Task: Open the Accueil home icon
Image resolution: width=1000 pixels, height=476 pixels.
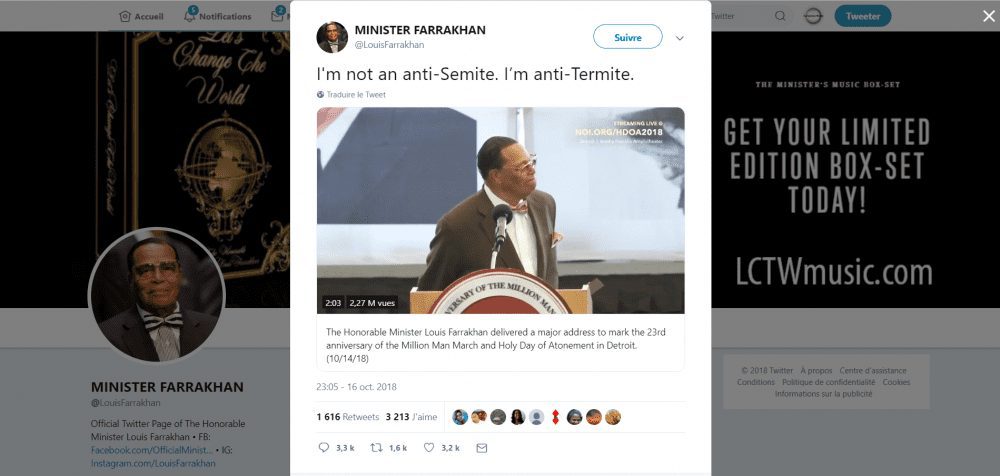Action: (x=125, y=17)
